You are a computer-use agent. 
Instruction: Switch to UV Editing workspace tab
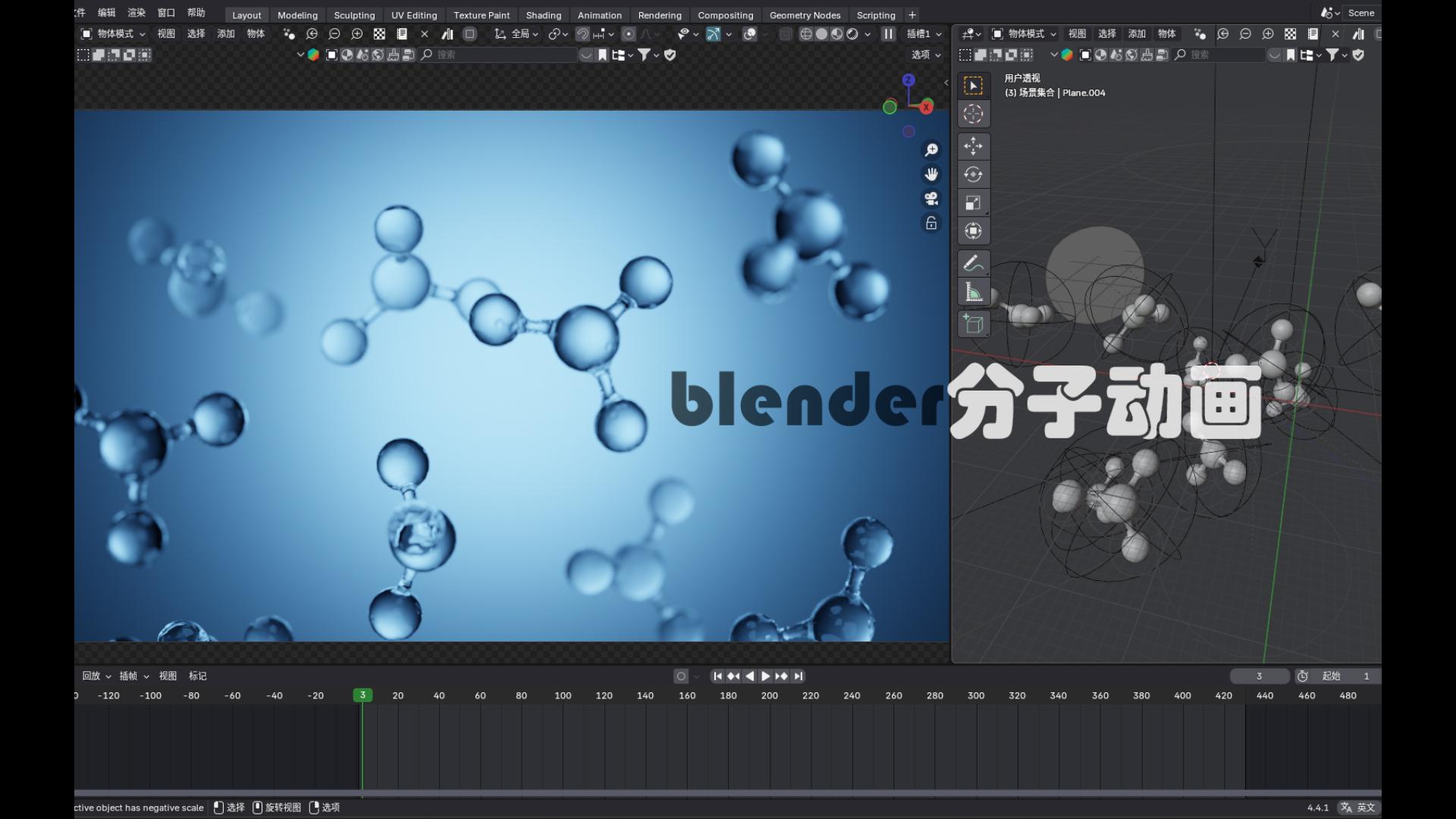pyautogui.click(x=414, y=15)
